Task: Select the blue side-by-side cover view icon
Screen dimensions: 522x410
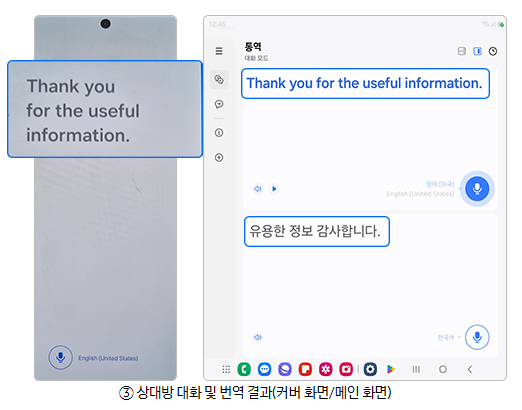Action: (477, 51)
